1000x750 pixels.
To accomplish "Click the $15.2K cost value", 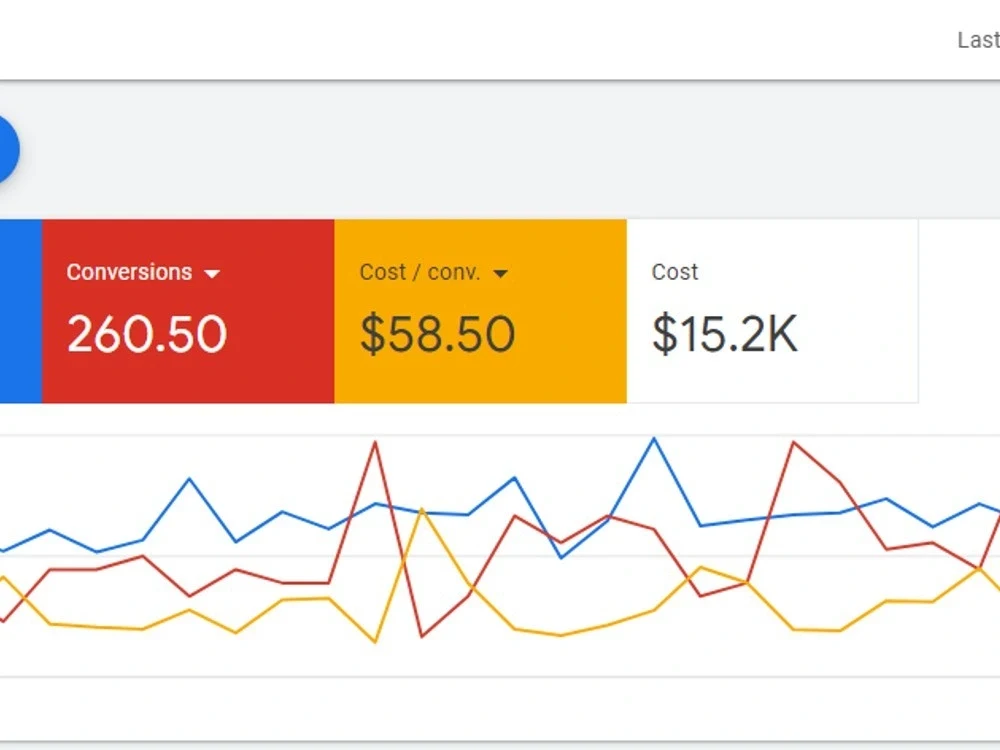I will tap(724, 334).
